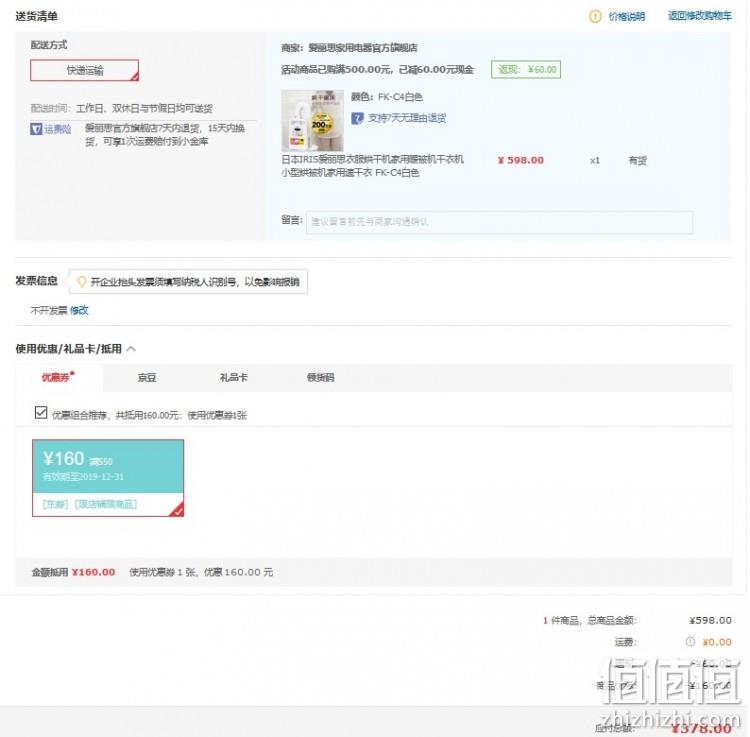Open the 领货码 tab
750x737 pixels.
coord(320,378)
